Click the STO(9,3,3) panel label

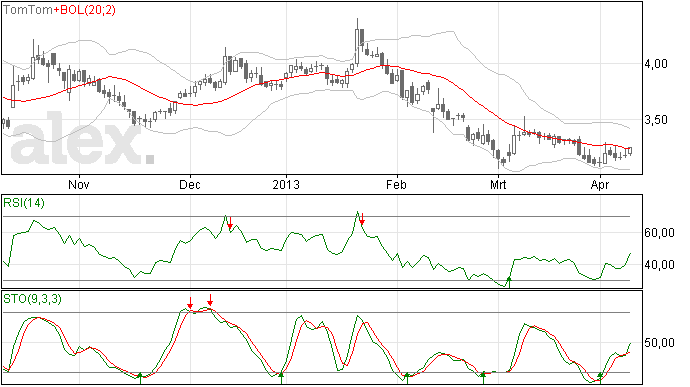coord(32,299)
